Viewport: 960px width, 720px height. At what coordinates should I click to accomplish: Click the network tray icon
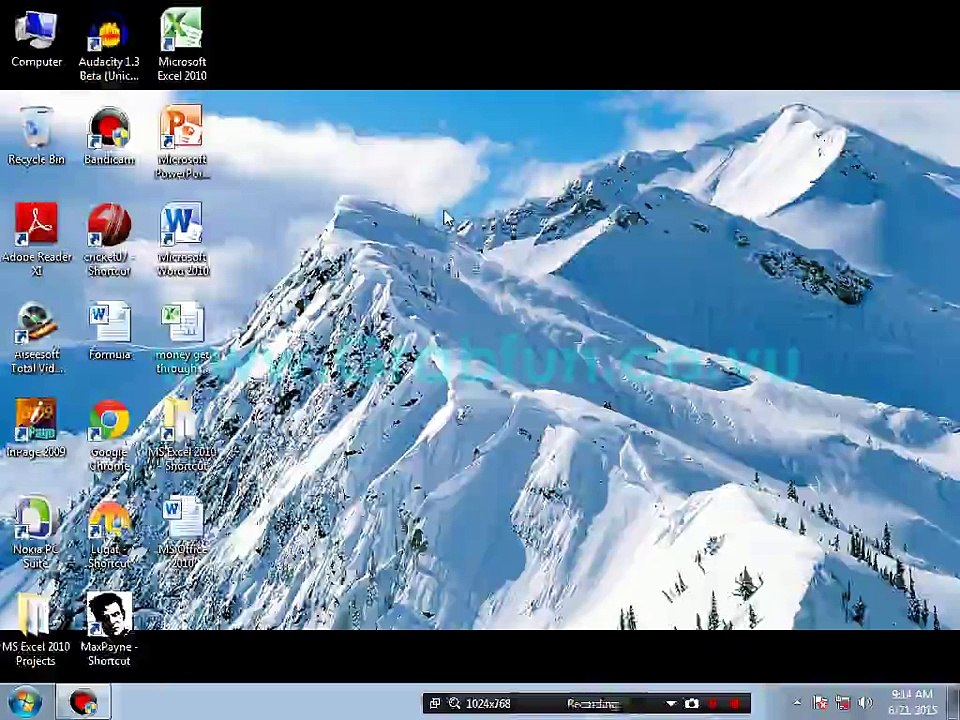point(843,703)
